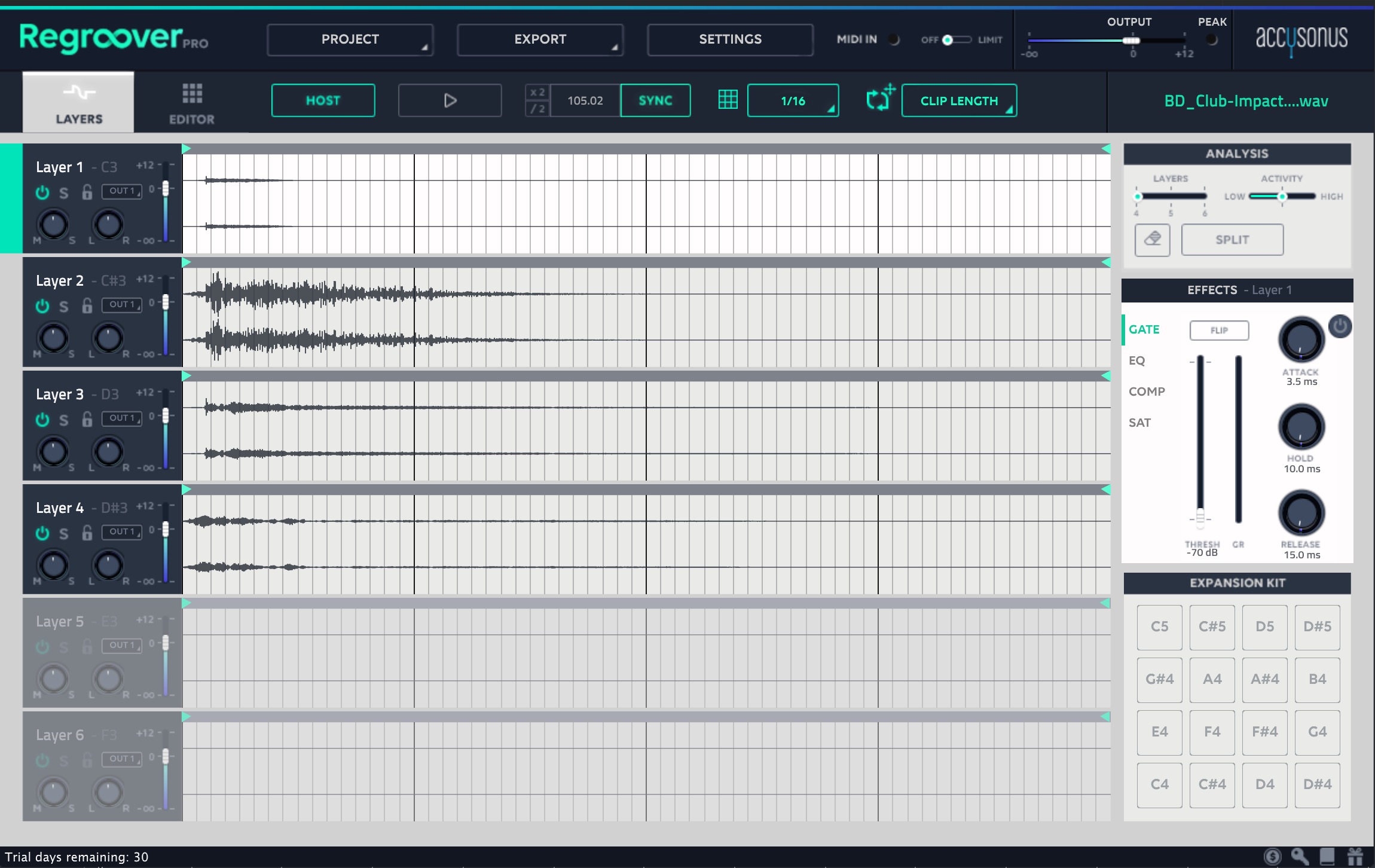Click the FLIP button in Gate

(x=1219, y=331)
